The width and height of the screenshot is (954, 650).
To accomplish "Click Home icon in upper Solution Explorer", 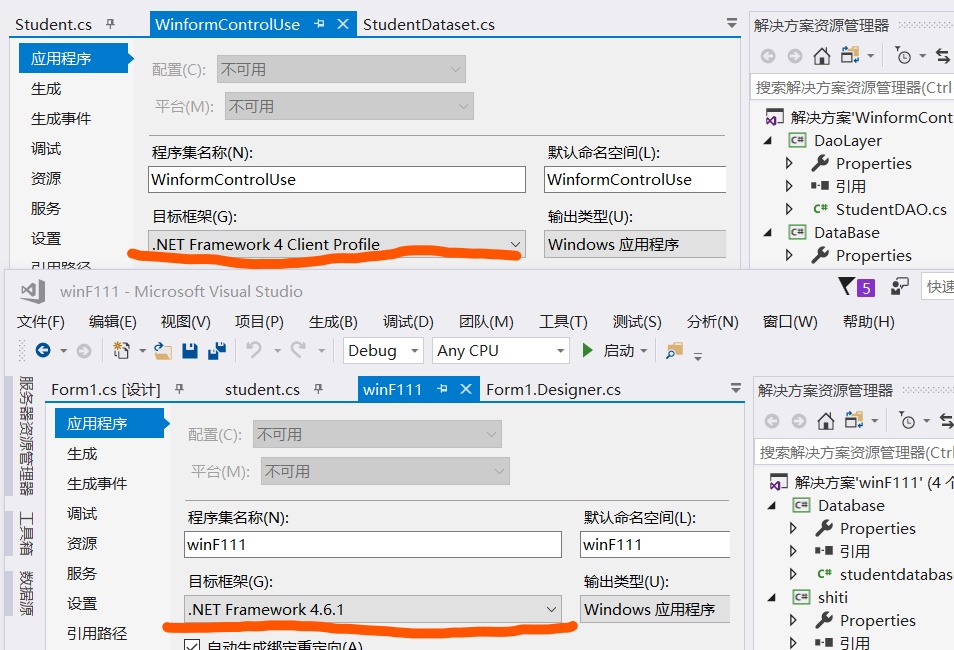I will (821, 56).
